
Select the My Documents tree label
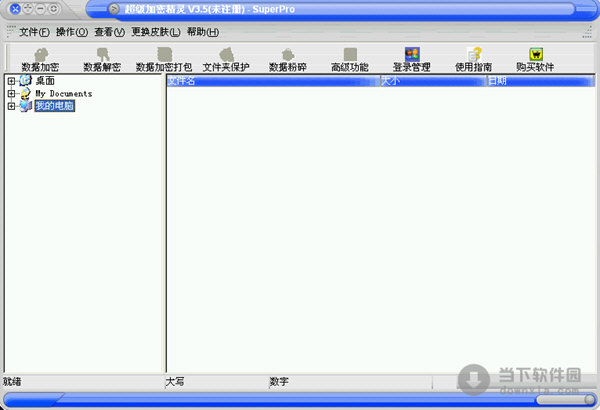coord(64,94)
